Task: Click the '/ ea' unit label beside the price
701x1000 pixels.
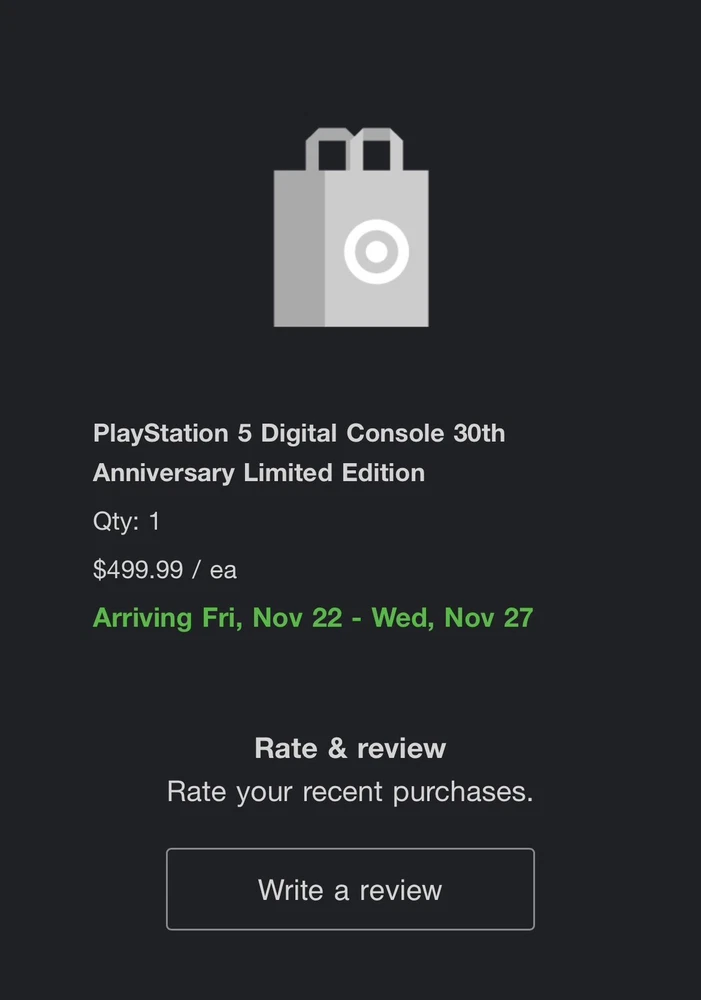Action: pyautogui.click(x=215, y=570)
